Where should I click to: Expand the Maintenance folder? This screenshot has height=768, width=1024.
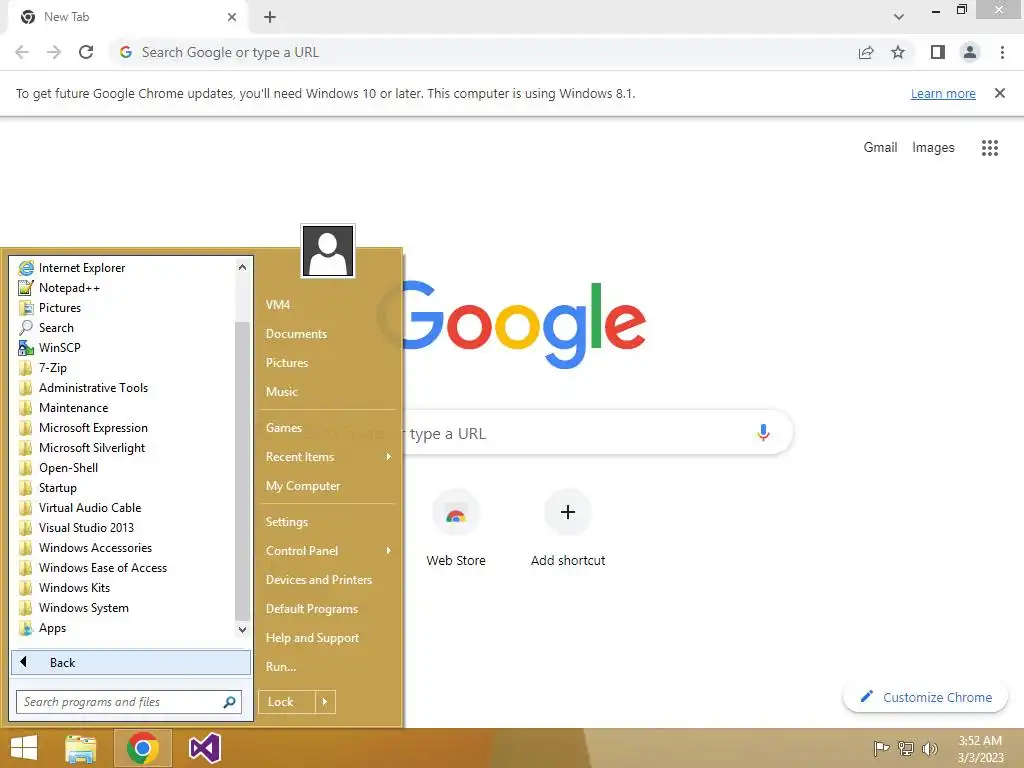73,408
